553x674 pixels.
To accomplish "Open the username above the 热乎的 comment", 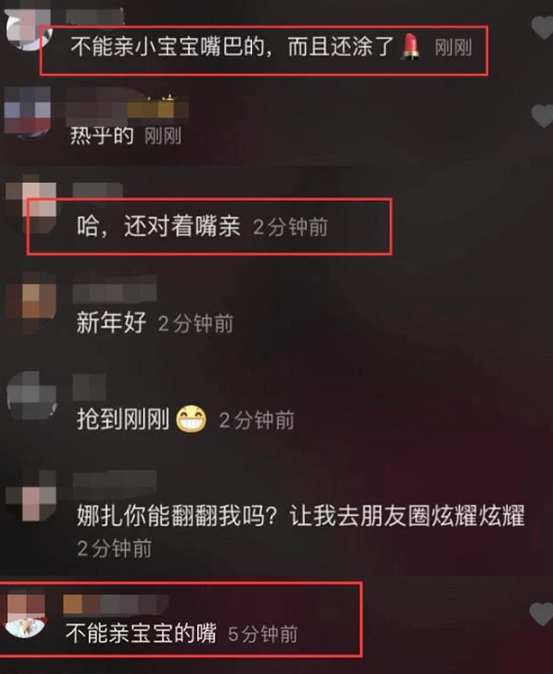I will tap(128, 104).
